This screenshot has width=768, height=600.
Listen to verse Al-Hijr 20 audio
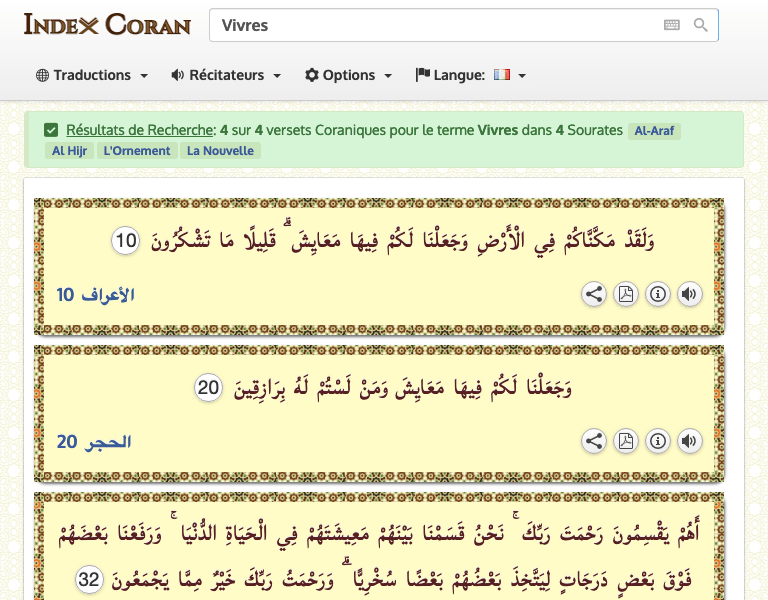coord(689,441)
